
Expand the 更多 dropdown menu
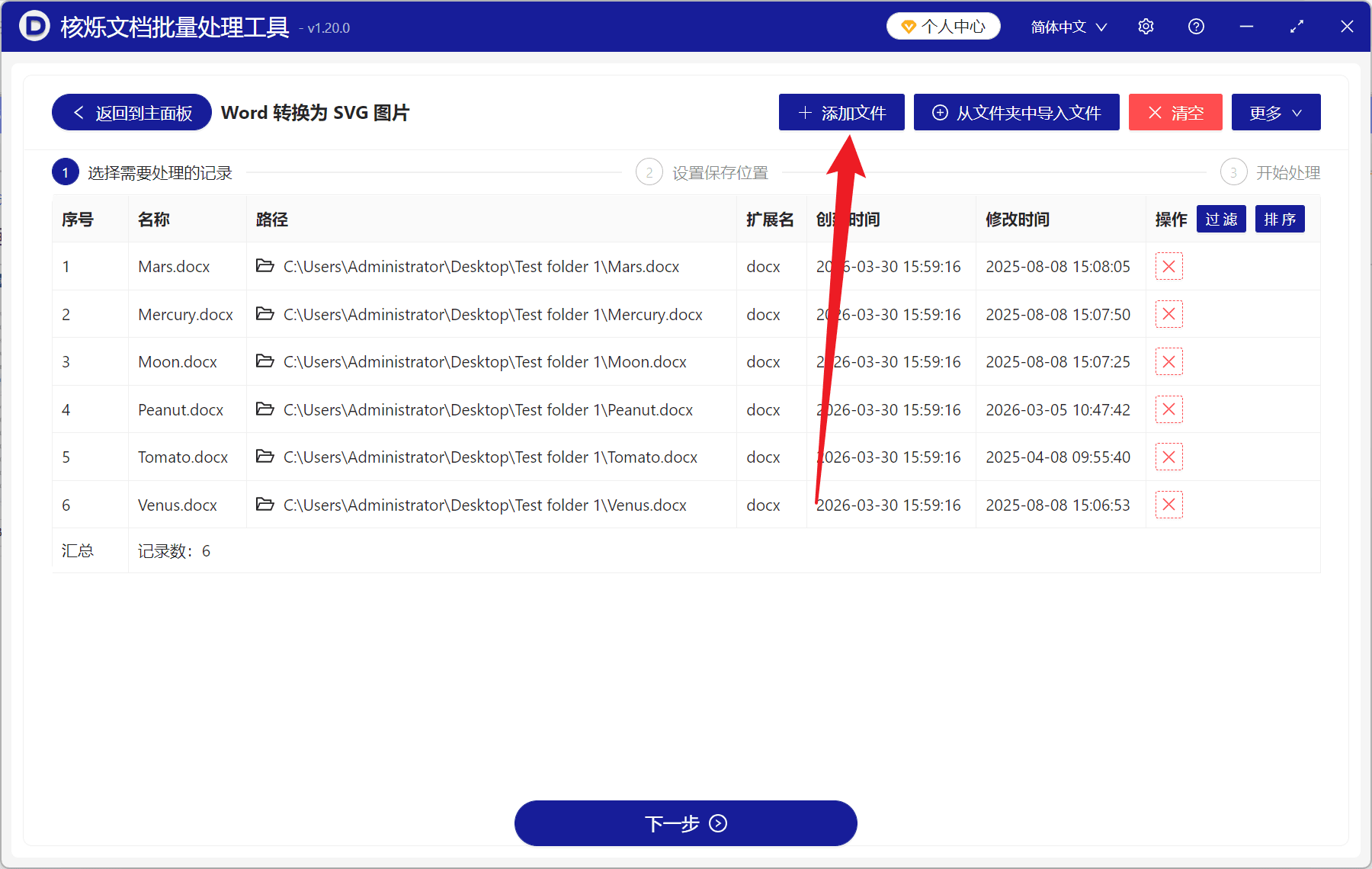pos(1275,112)
